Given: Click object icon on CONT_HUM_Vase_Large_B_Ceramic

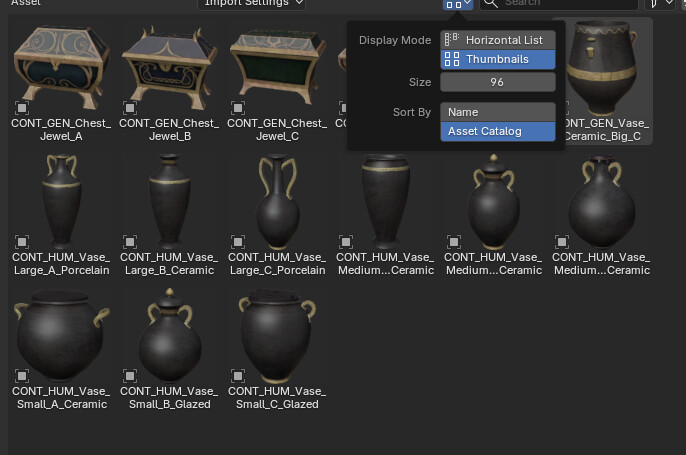Looking at the screenshot, I should pyautogui.click(x=130, y=242).
